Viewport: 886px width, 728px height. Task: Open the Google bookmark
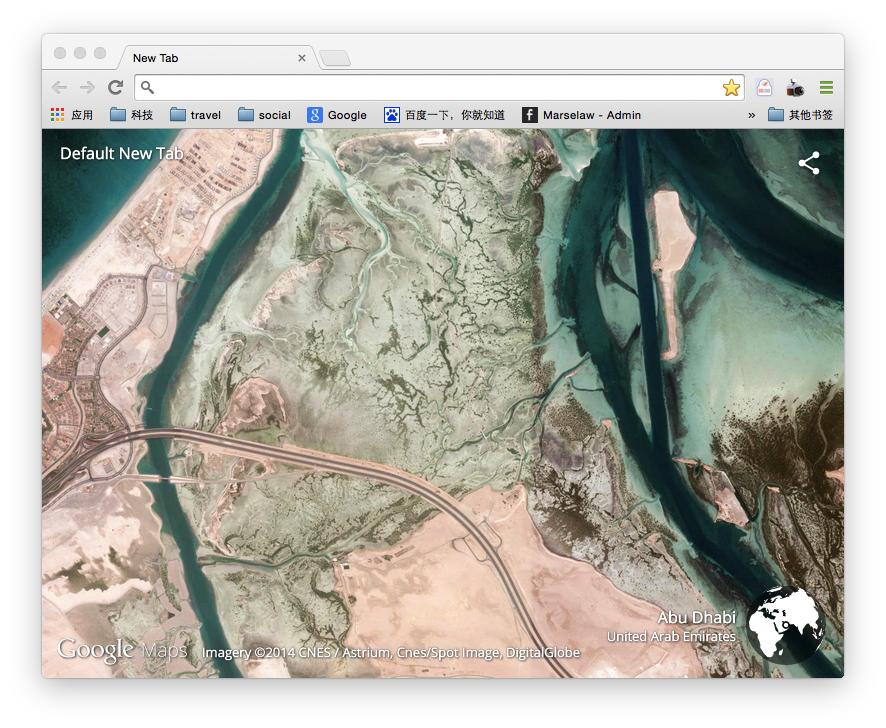[x=337, y=115]
